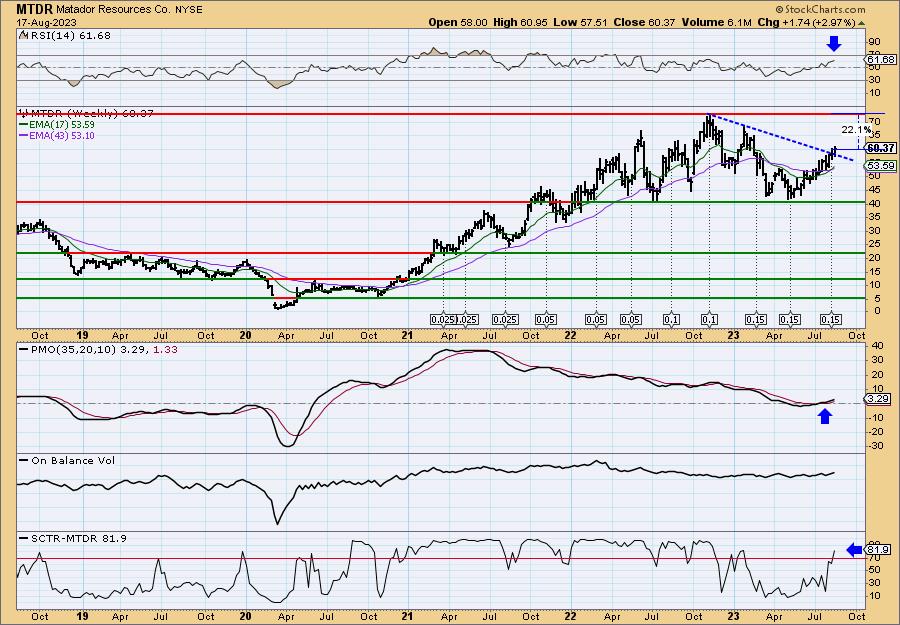The width and height of the screenshot is (900, 625).
Task: Click the 53.59 EMA tag on right axis
Action: tap(881, 166)
